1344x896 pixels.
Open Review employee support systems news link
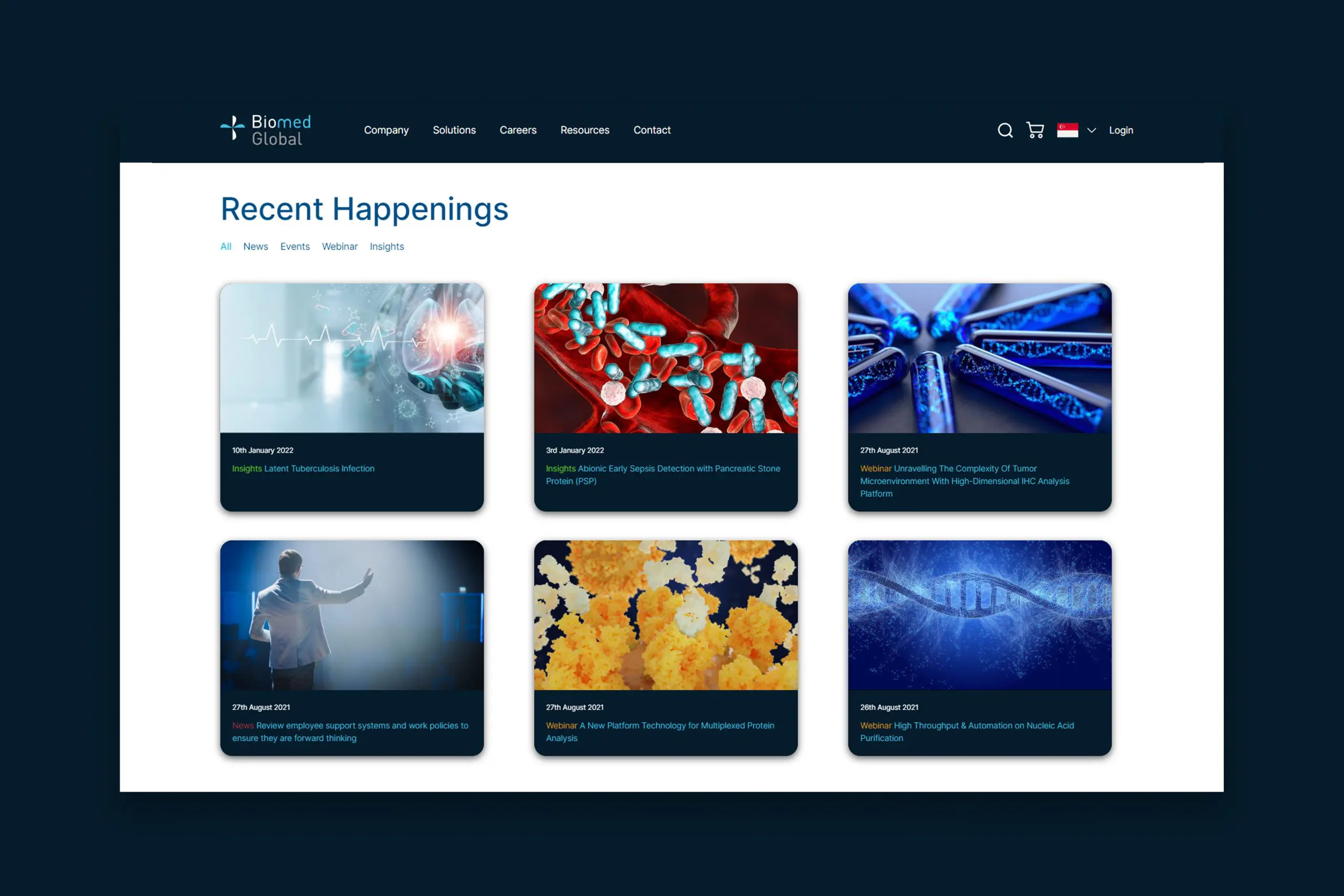[350, 731]
